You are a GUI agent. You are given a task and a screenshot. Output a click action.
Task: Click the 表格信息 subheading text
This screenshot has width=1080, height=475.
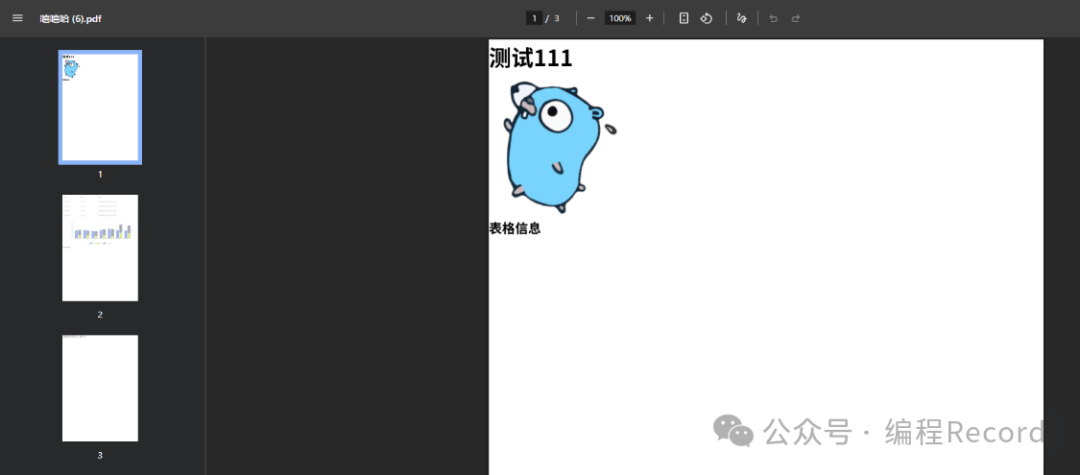pos(514,228)
